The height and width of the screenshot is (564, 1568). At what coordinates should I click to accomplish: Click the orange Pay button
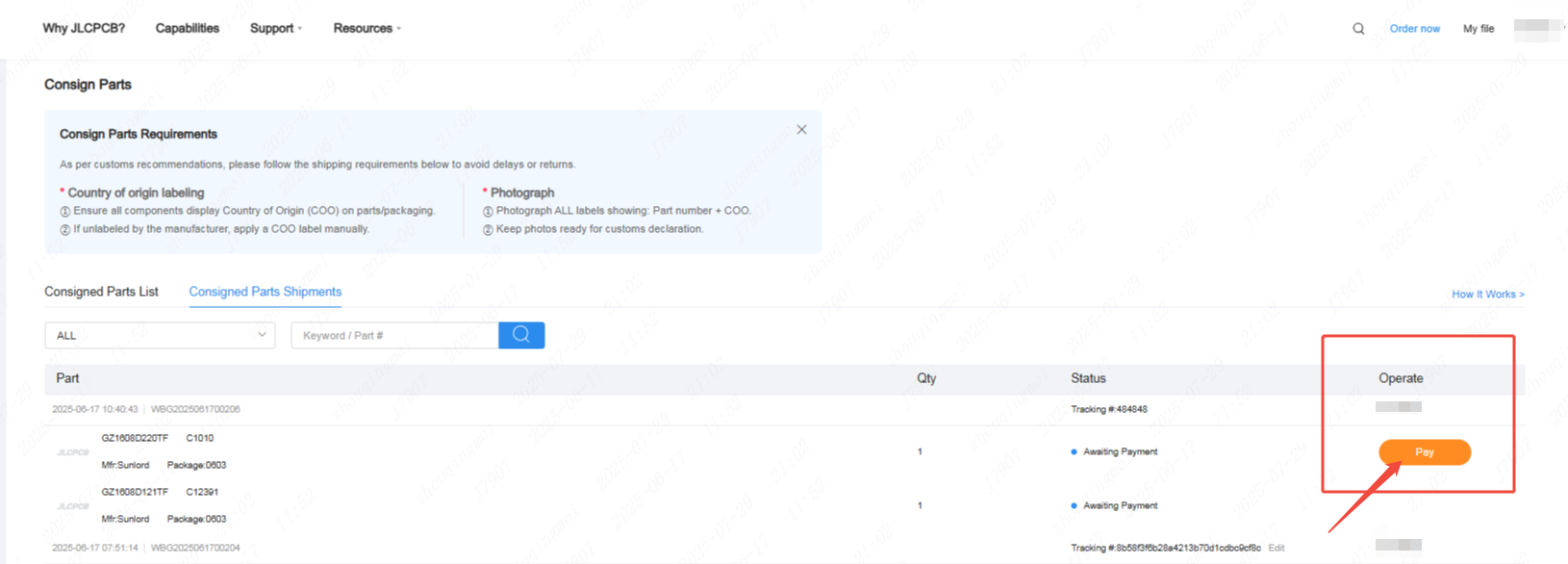coord(1425,452)
